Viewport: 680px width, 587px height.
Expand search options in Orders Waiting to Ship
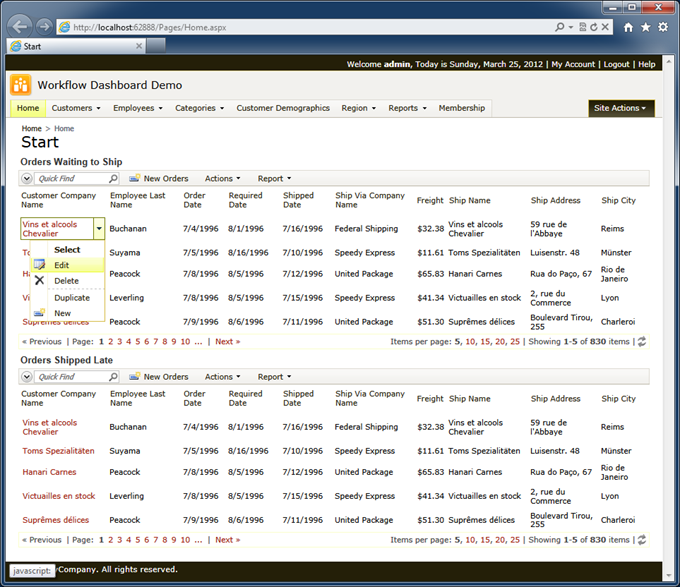27,178
